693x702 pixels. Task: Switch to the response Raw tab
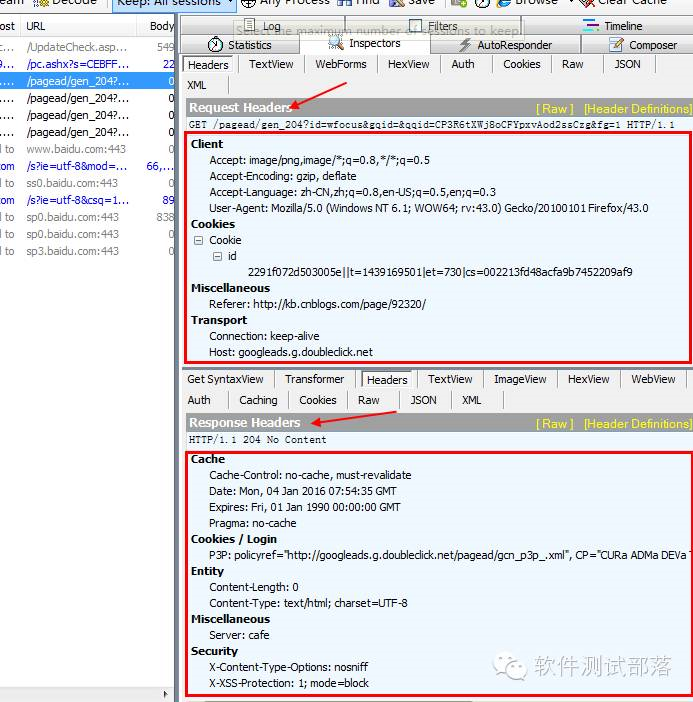369,400
